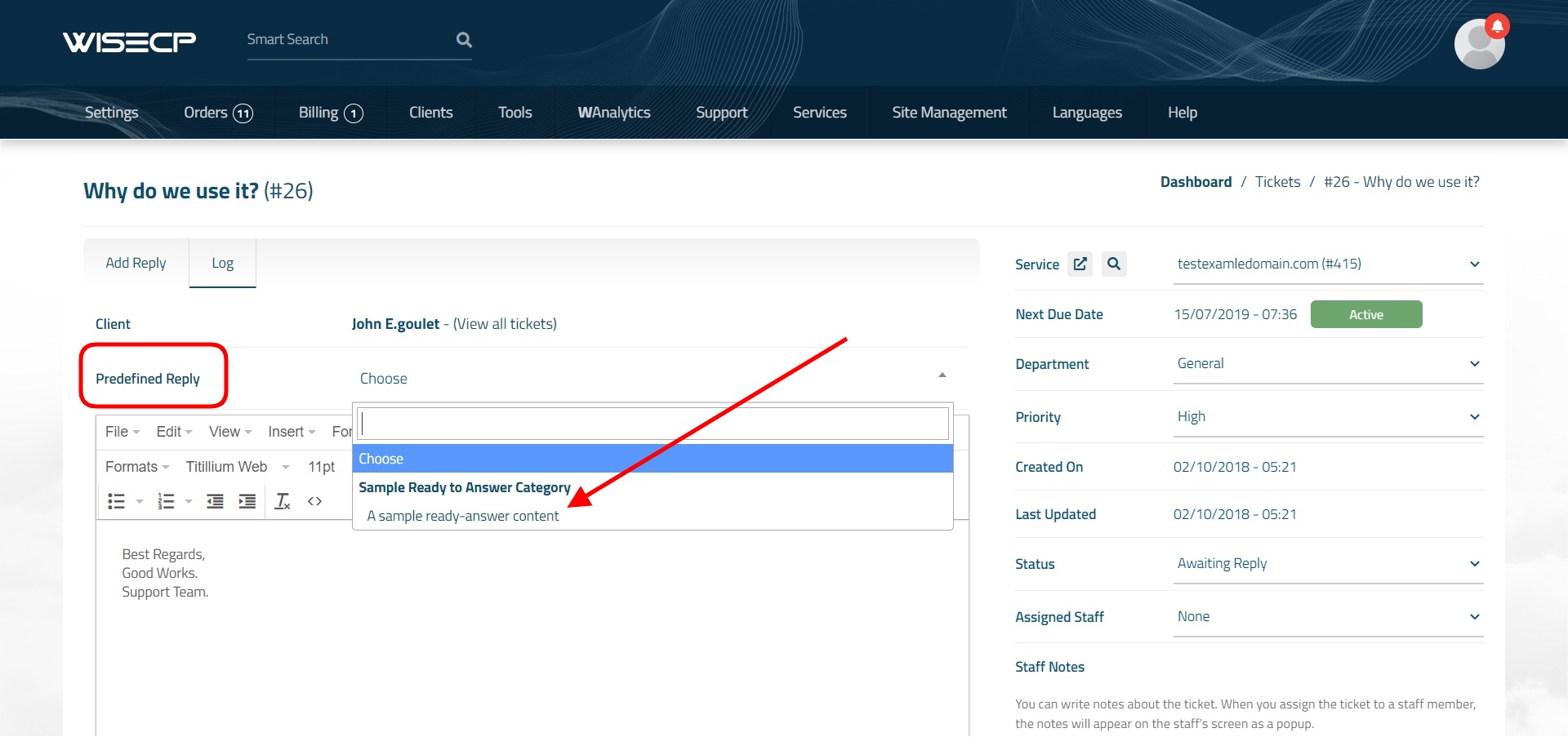The image size is (1568, 737).
Task: Expand numbered list style options arrow
Action: [189, 501]
